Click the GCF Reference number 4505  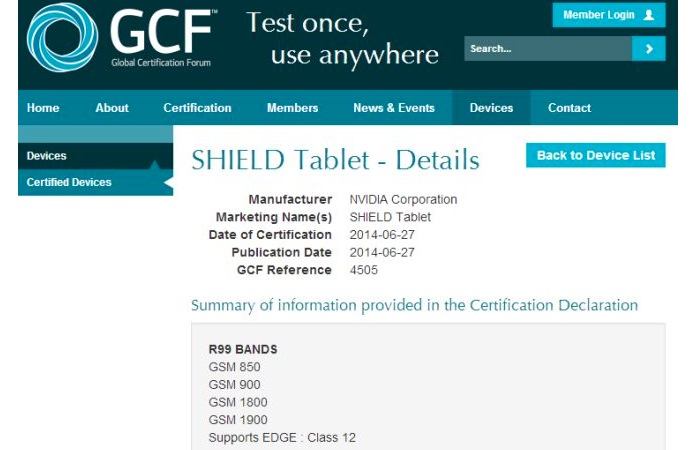pos(364,270)
